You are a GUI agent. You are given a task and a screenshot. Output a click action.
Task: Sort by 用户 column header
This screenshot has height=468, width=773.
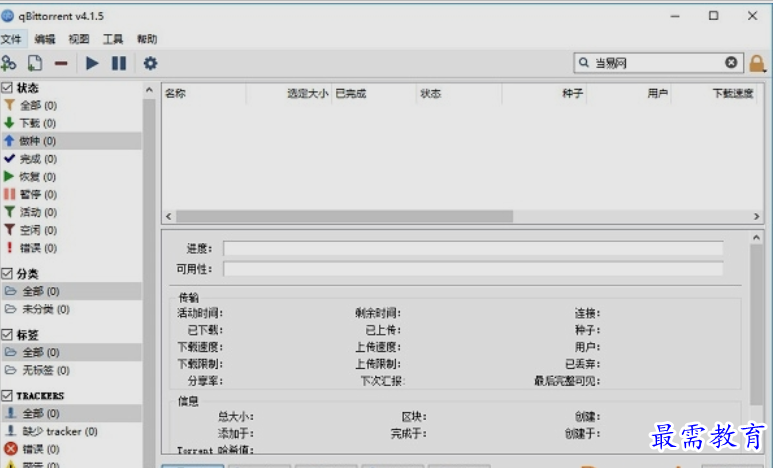(629, 93)
